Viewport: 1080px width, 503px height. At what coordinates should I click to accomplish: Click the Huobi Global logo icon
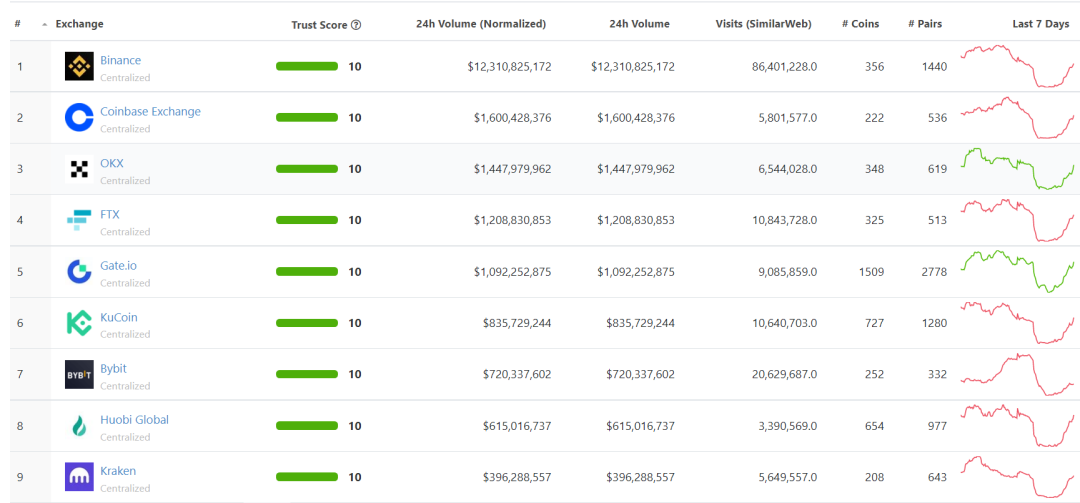(x=79, y=426)
